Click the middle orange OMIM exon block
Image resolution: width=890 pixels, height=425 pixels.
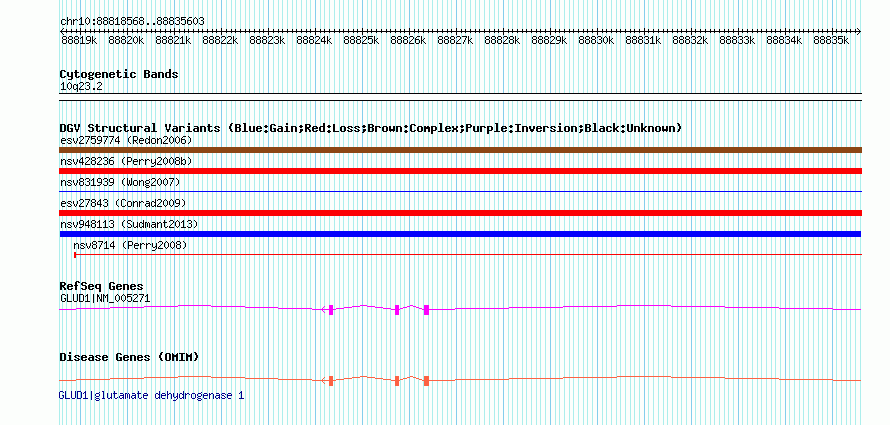click(397, 381)
